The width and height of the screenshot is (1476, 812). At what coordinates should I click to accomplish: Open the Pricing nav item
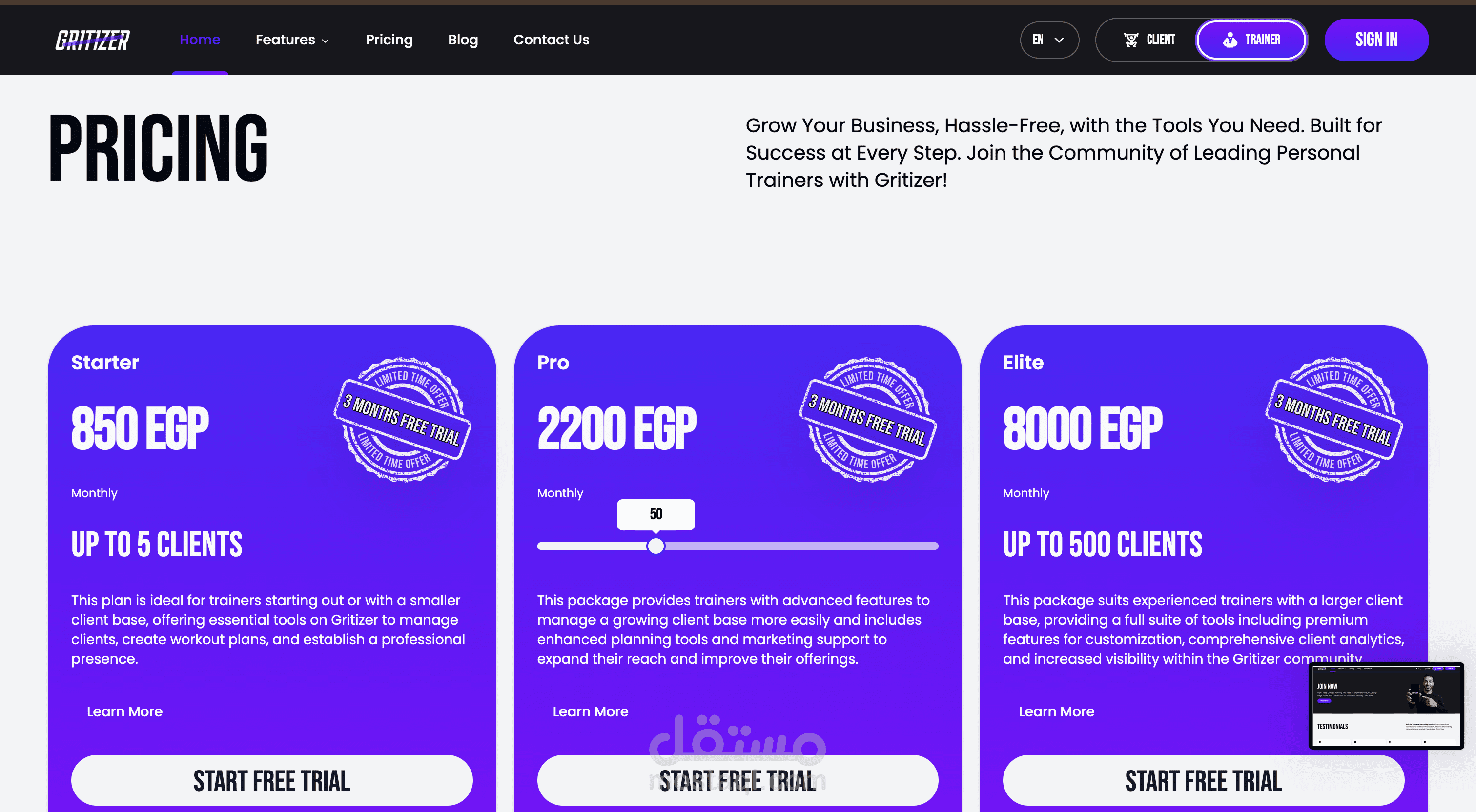point(389,40)
